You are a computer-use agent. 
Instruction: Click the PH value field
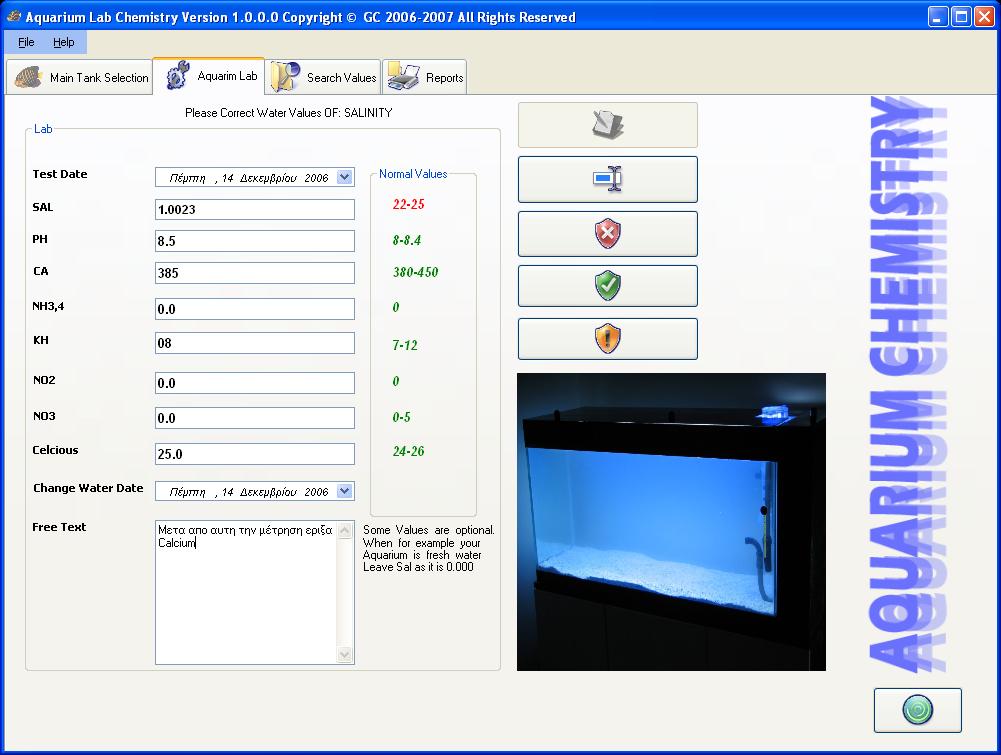(x=254, y=241)
